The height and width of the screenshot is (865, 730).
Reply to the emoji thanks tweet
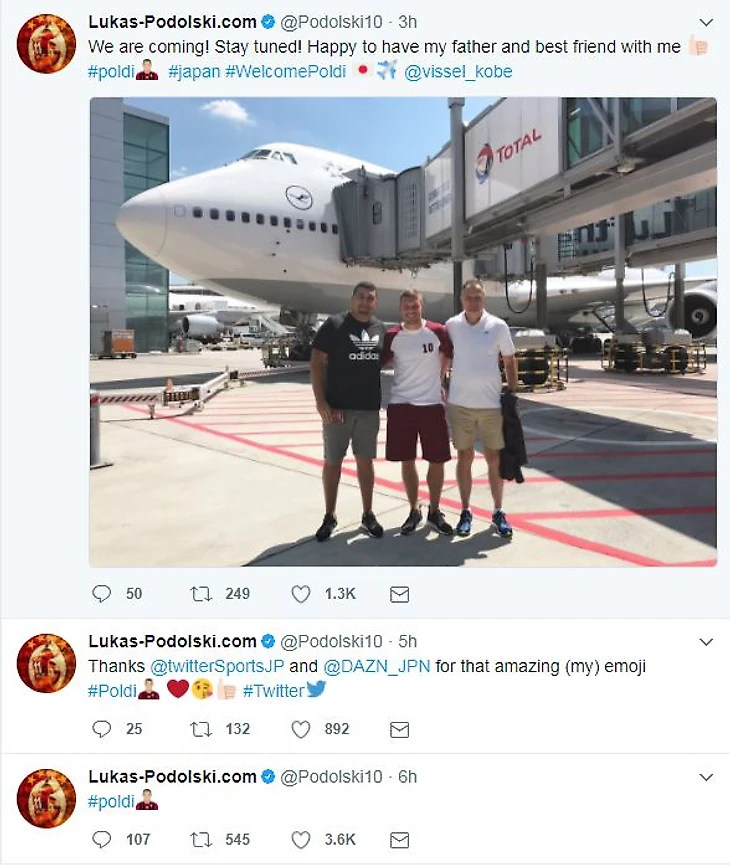point(102,729)
